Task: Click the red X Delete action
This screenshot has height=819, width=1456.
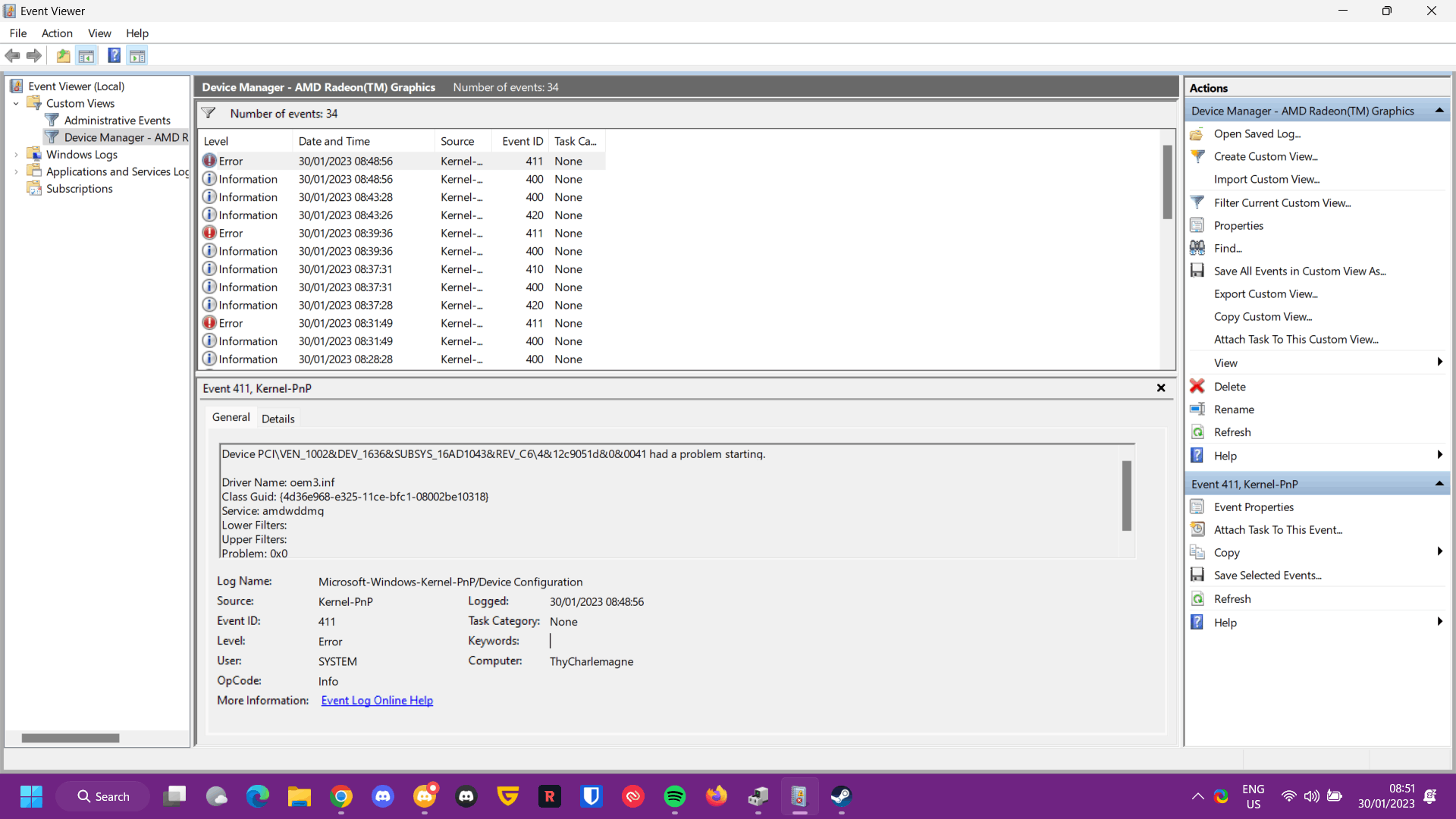Action: pyautogui.click(x=1197, y=386)
